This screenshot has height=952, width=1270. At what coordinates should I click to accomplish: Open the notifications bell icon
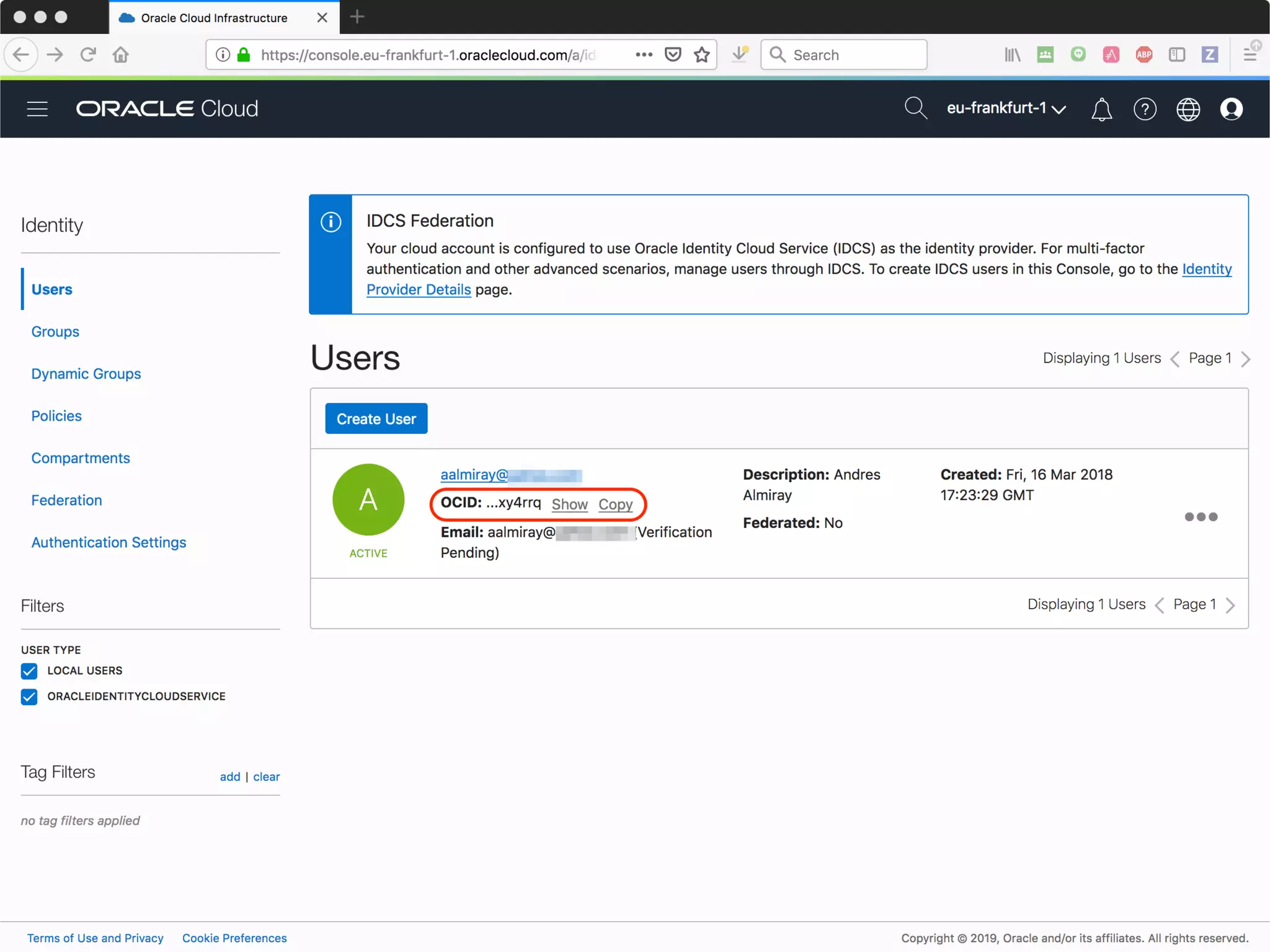click(x=1101, y=110)
